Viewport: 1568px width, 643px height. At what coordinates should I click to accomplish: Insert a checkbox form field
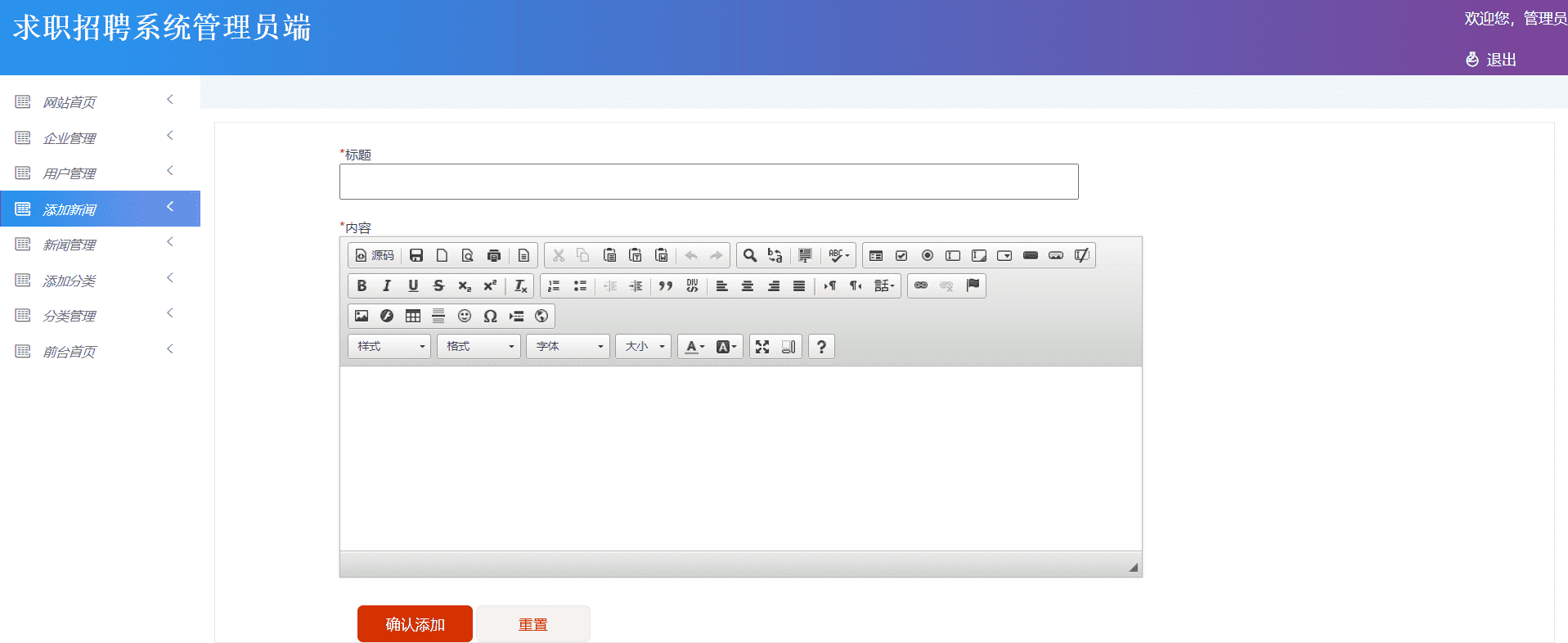[x=901, y=255]
